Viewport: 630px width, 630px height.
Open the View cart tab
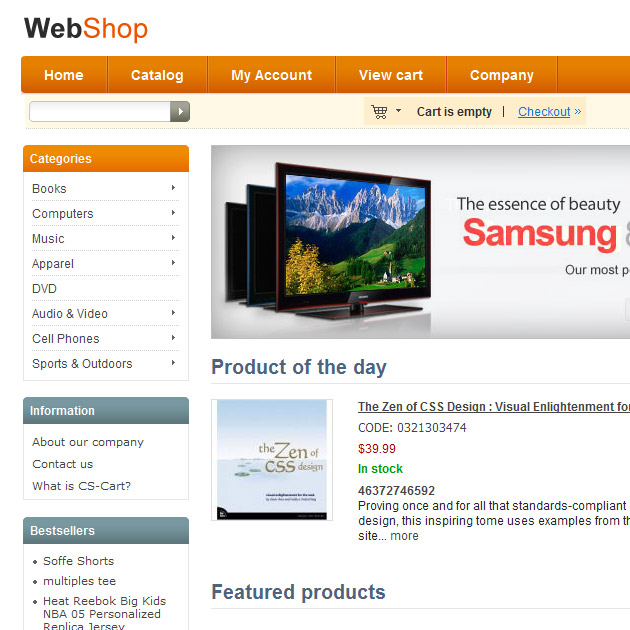tap(391, 75)
